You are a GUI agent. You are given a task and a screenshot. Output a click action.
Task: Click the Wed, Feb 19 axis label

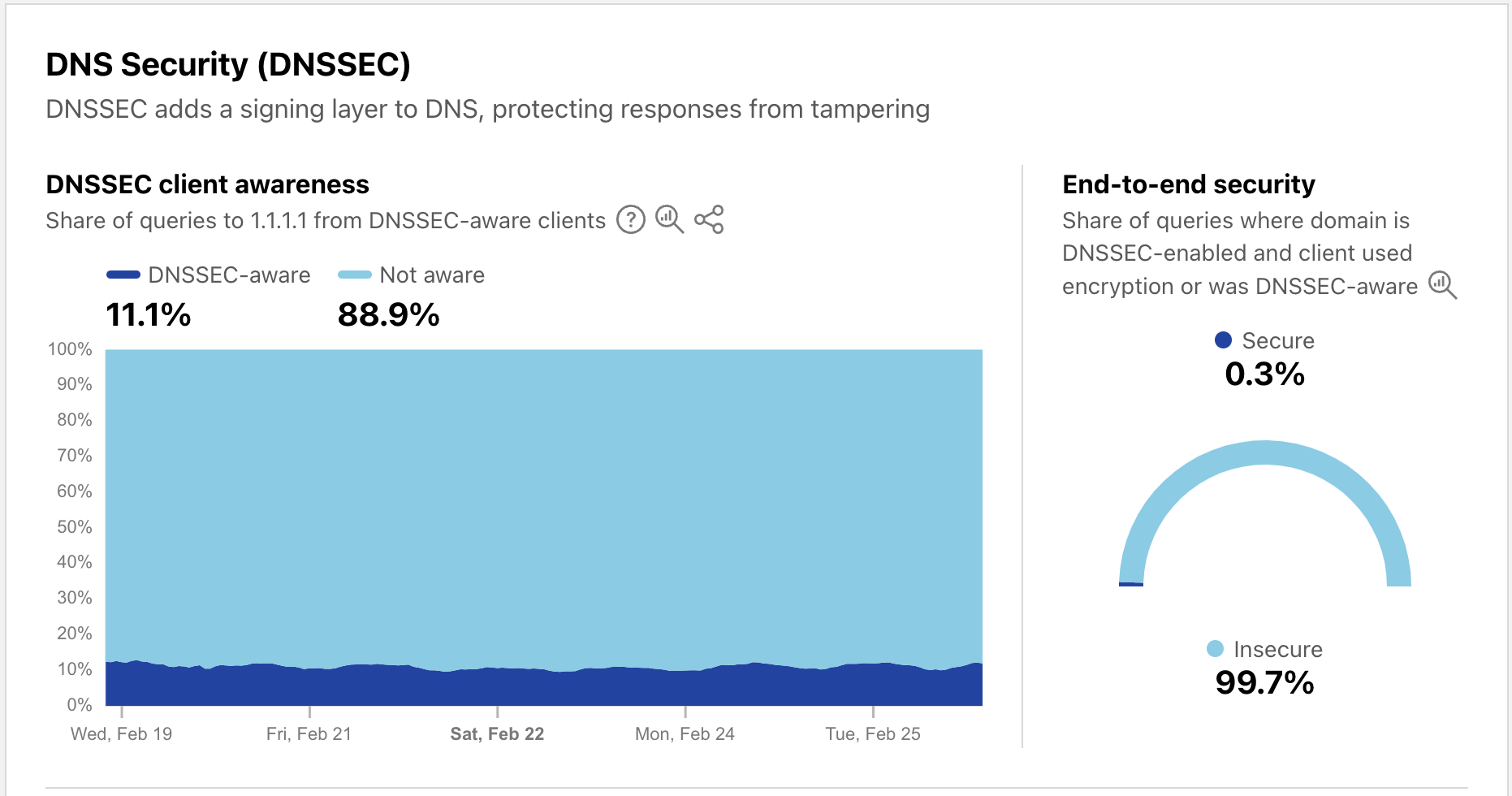[x=121, y=734]
